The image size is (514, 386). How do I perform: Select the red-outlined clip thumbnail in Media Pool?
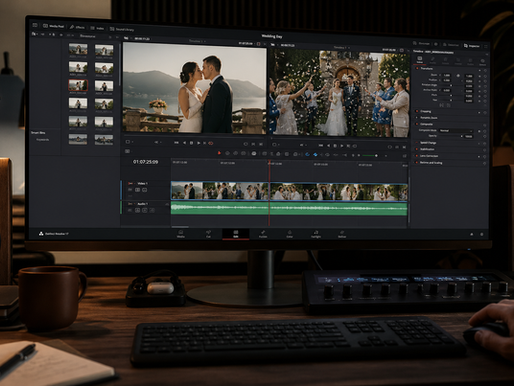point(78,85)
